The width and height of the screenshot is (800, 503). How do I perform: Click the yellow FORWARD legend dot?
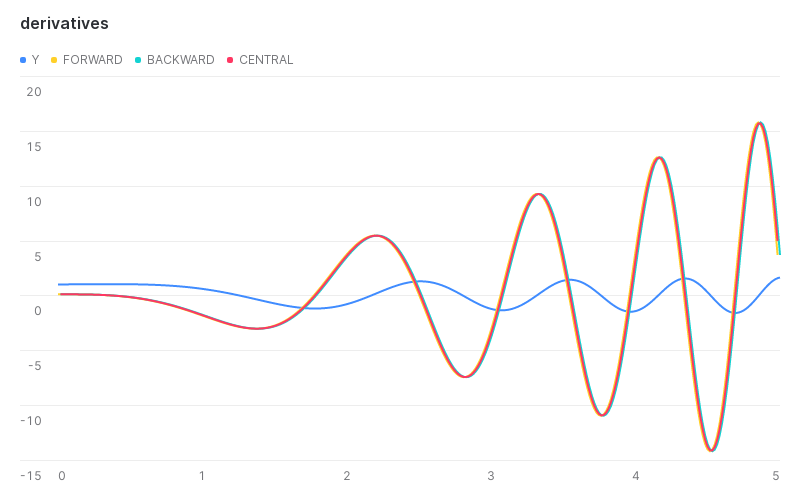coord(54,60)
